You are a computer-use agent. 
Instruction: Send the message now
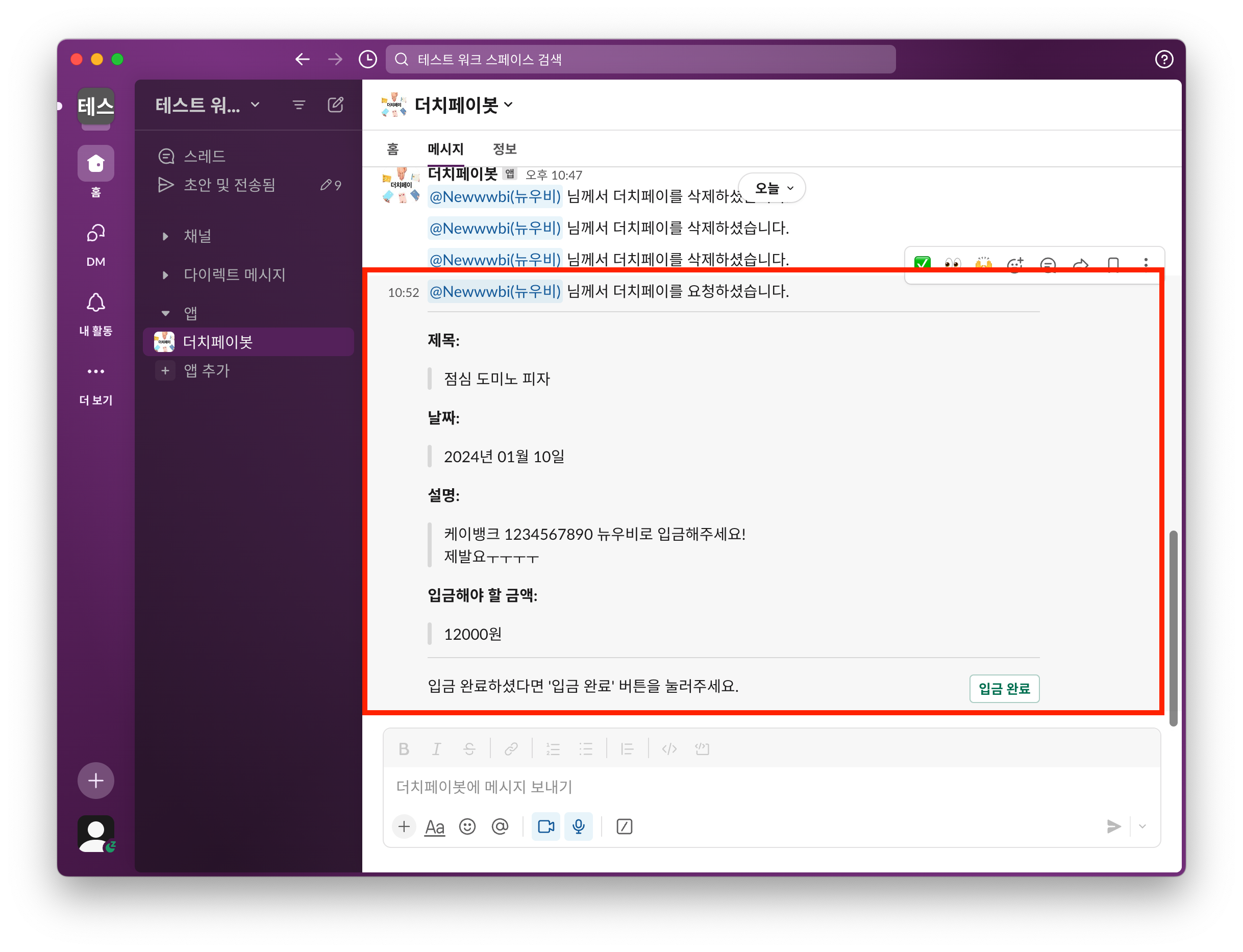1113,826
